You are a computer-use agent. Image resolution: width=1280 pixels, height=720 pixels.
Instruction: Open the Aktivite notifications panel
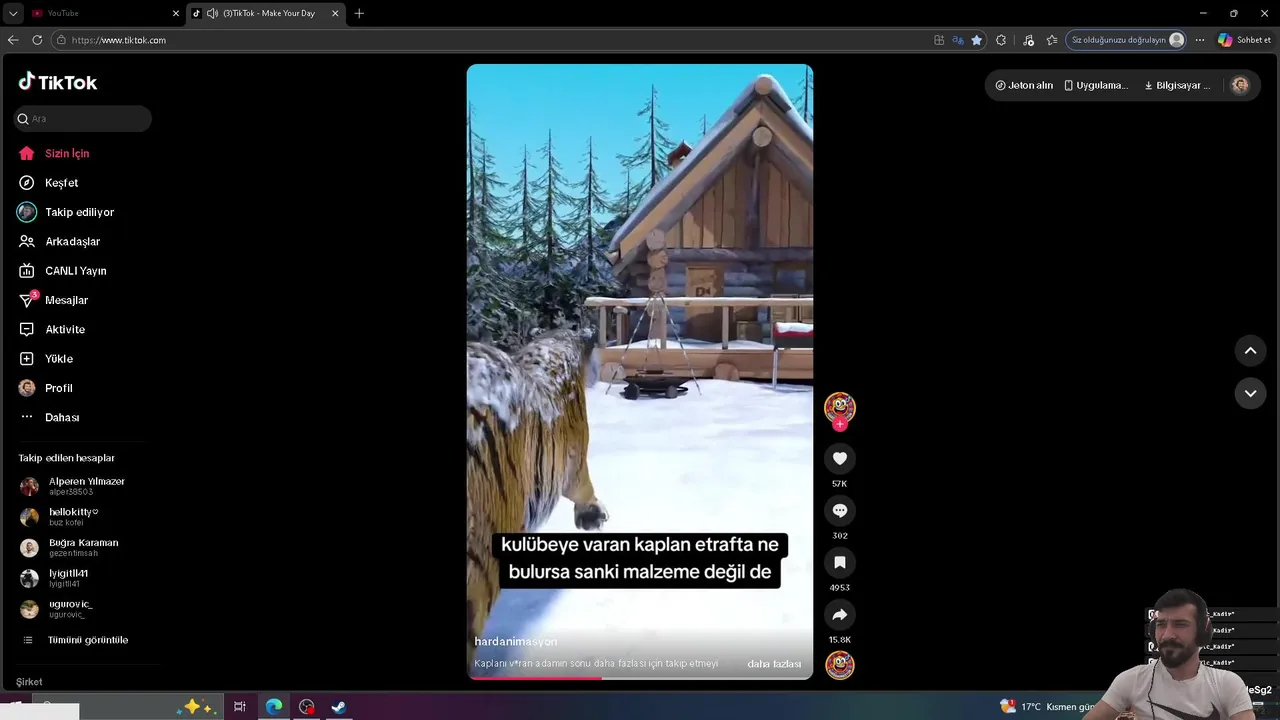tap(51, 329)
